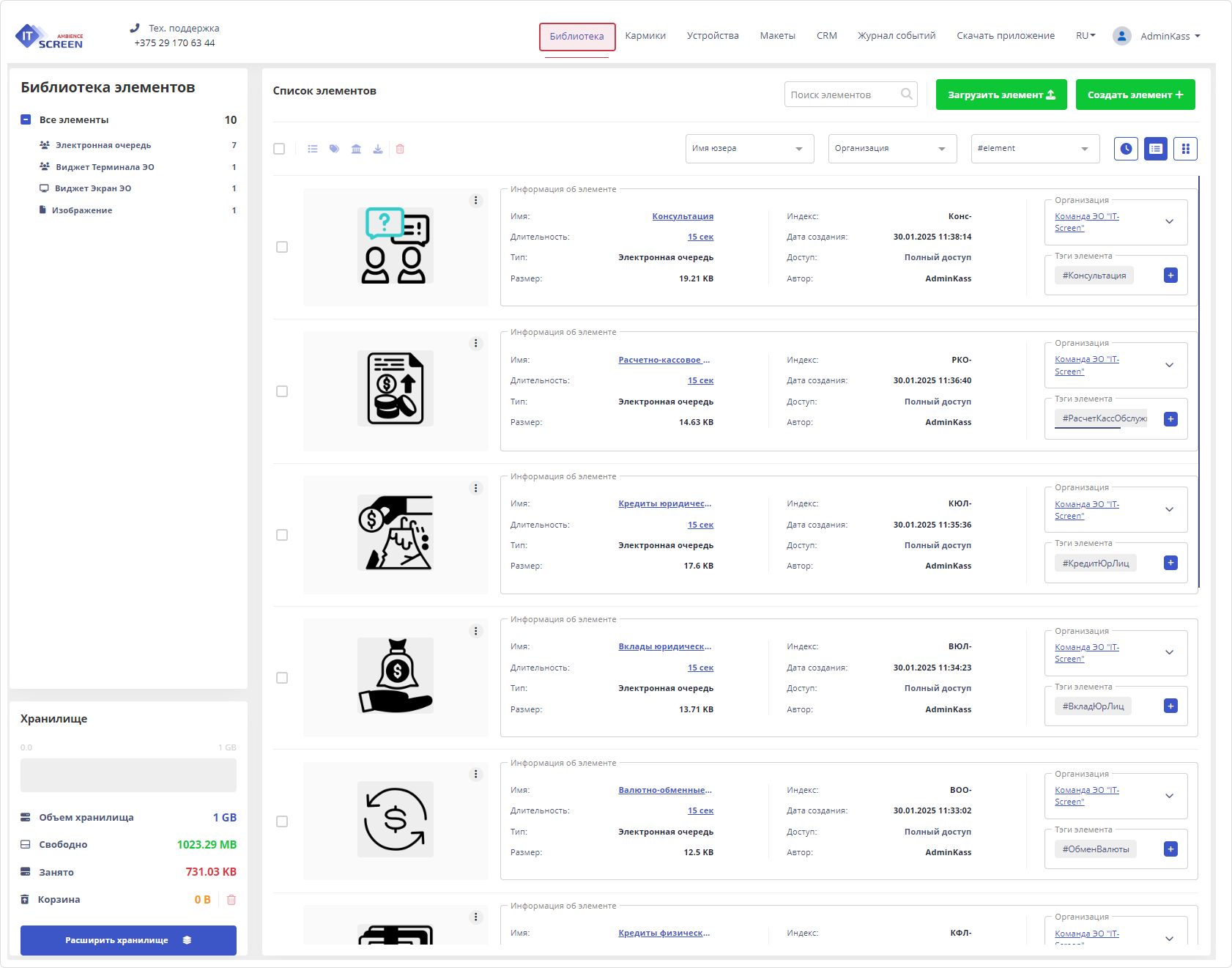Add tag with plus next to #КредитЮрЛиц

[x=1170, y=563]
